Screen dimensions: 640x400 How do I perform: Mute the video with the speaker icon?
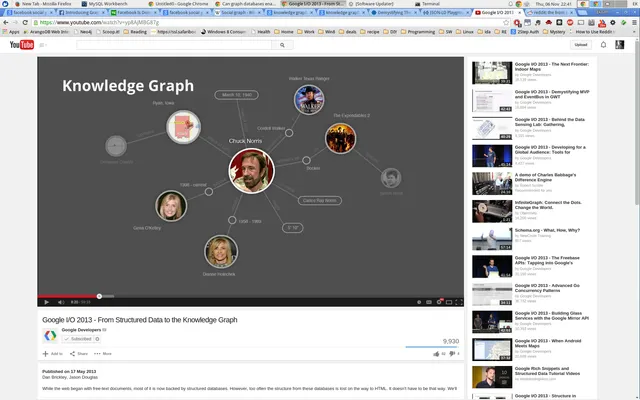[61, 302]
